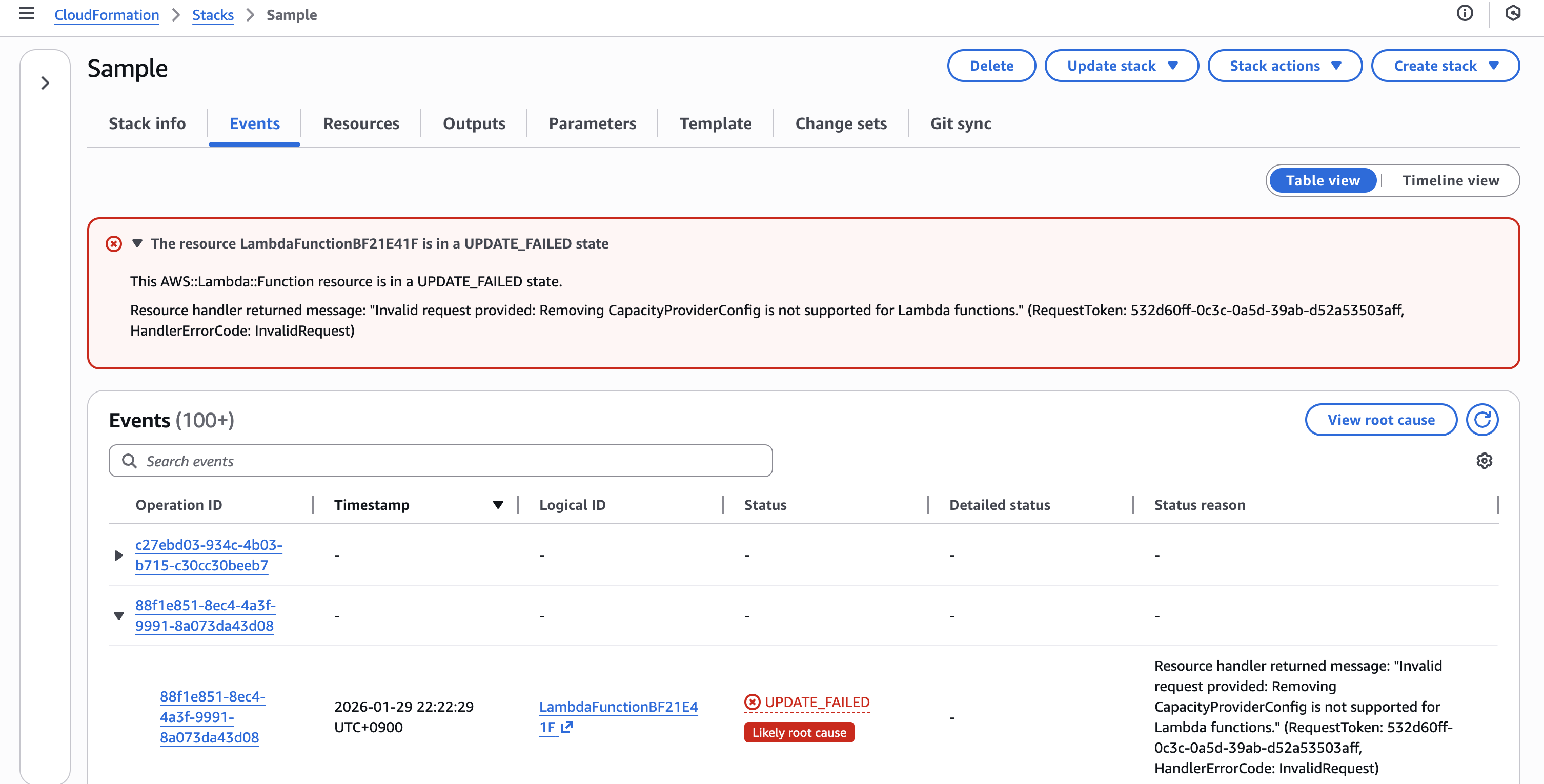
Task: Click the info circle icon
Action: [1464, 13]
